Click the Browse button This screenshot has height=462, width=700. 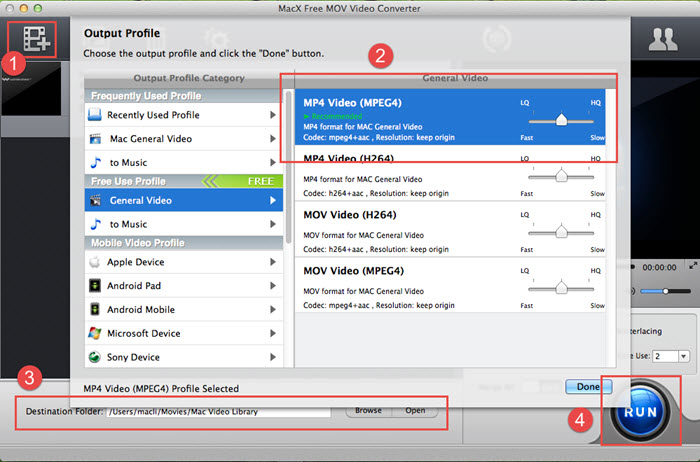[x=368, y=410]
